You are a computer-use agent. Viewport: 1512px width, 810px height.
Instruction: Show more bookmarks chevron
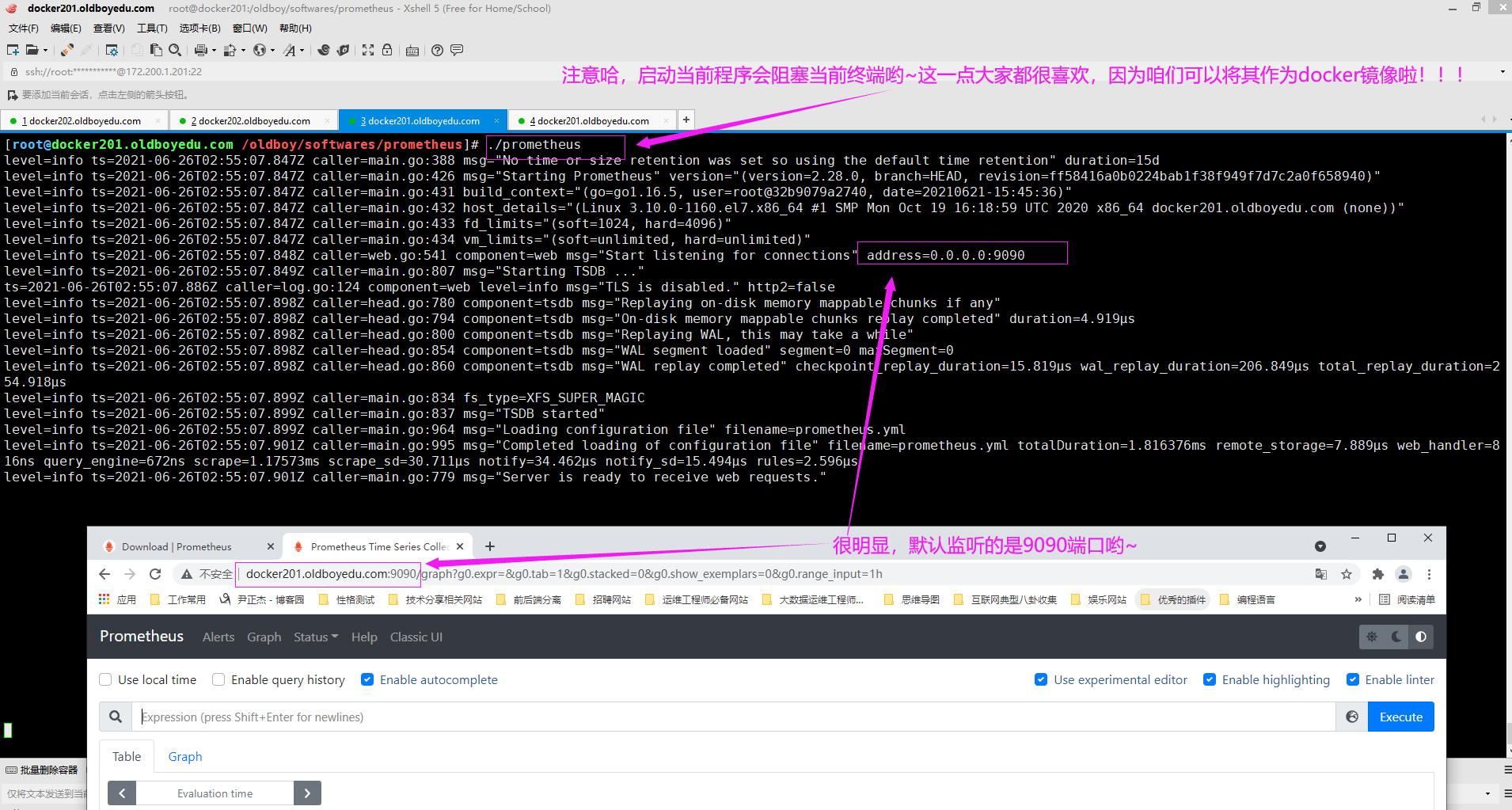pyautogui.click(x=1358, y=599)
